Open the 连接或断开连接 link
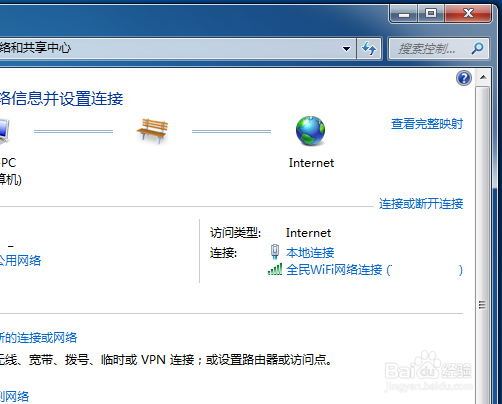Screen dimensions: 502x404 click(421, 204)
